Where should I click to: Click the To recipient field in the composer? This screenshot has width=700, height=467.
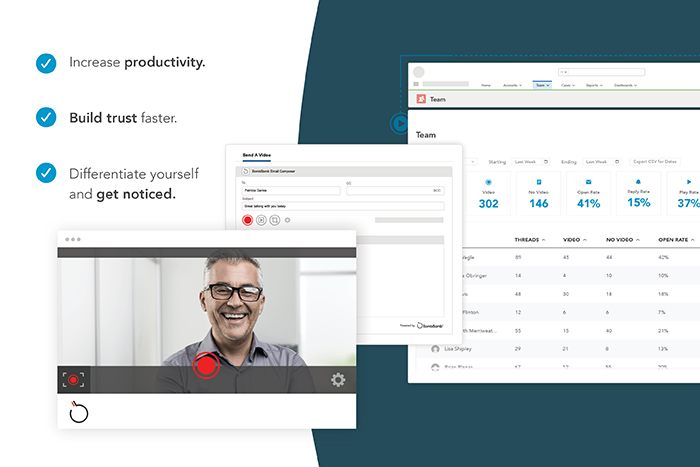[x=291, y=191]
